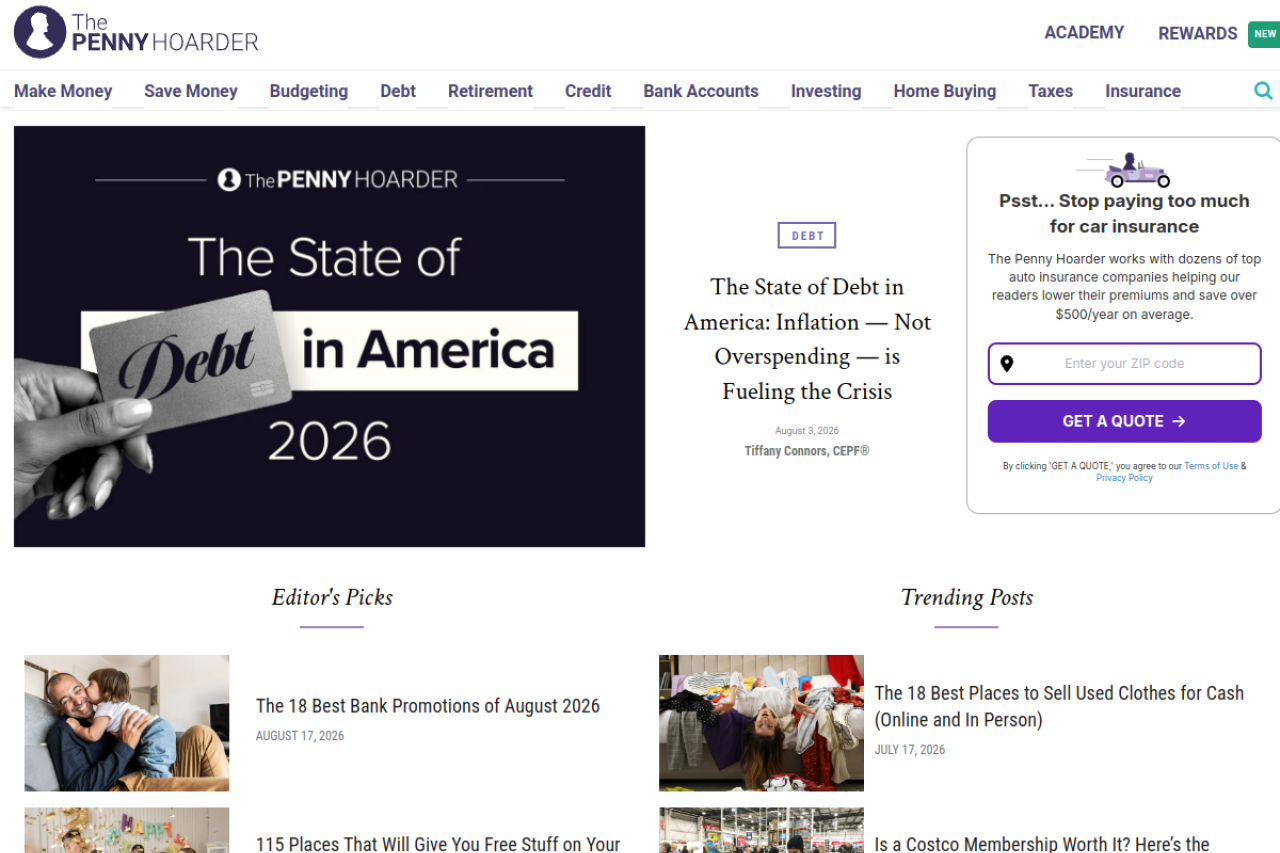Open the Make Money menu

pyautogui.click(x=63, y=91)
